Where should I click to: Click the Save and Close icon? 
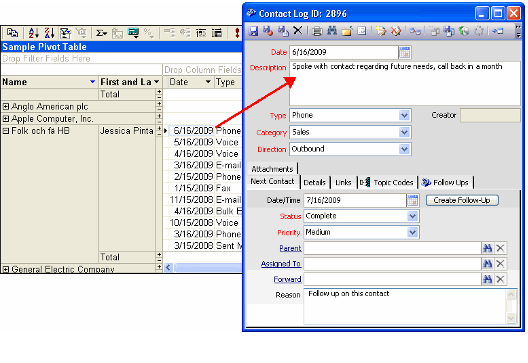click(x=268, y=31)
